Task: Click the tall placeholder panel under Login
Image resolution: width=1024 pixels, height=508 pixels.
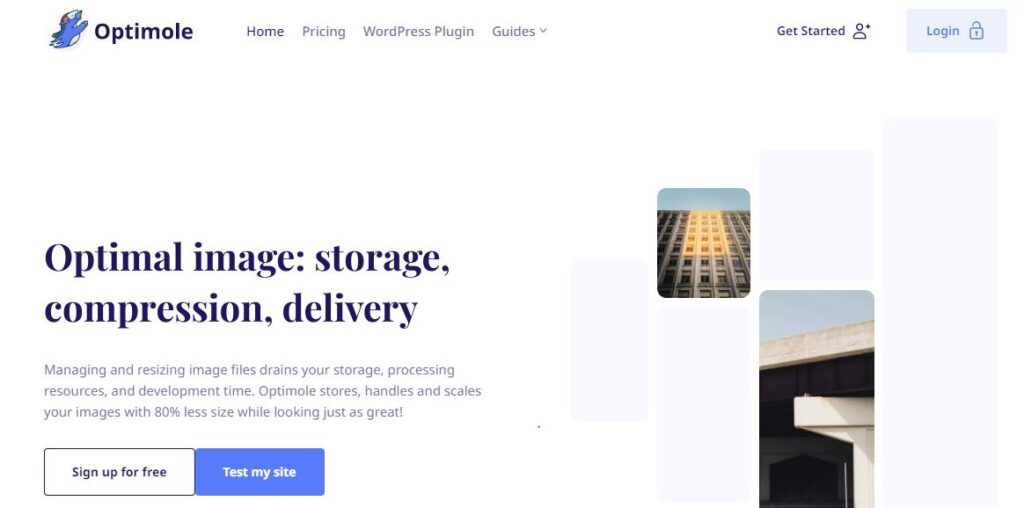Action: pyautogui.click(x=940, y=313)
